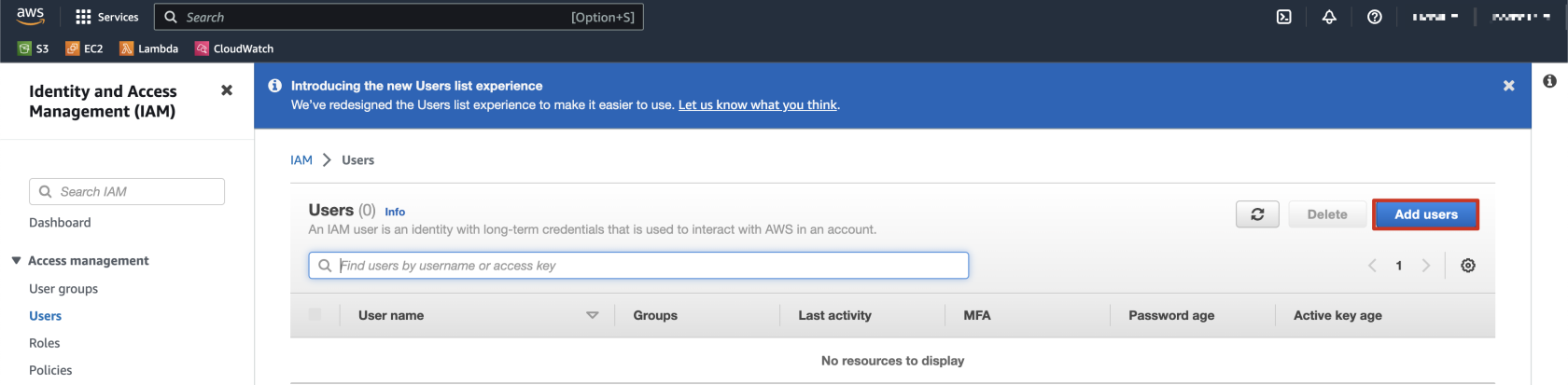Open the info panel icon at right
This screenshot has width=1568, height=385.
1549,81
